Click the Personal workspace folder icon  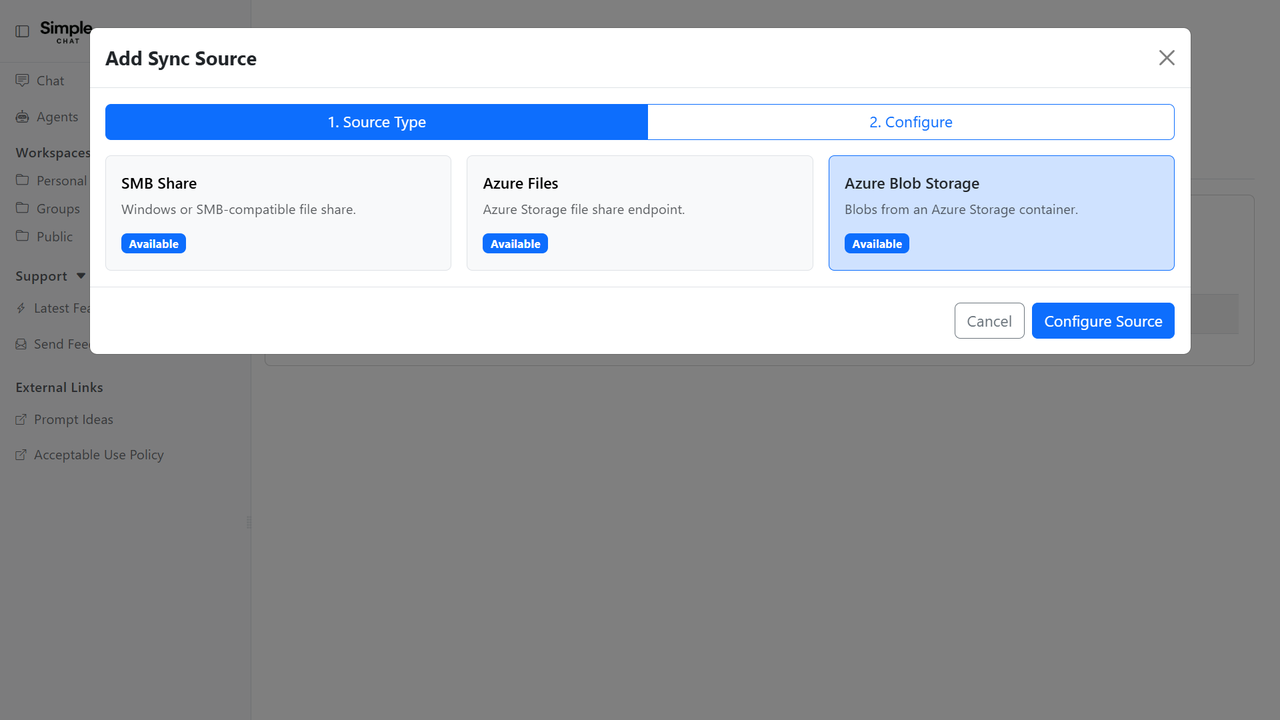coord(22,181)
